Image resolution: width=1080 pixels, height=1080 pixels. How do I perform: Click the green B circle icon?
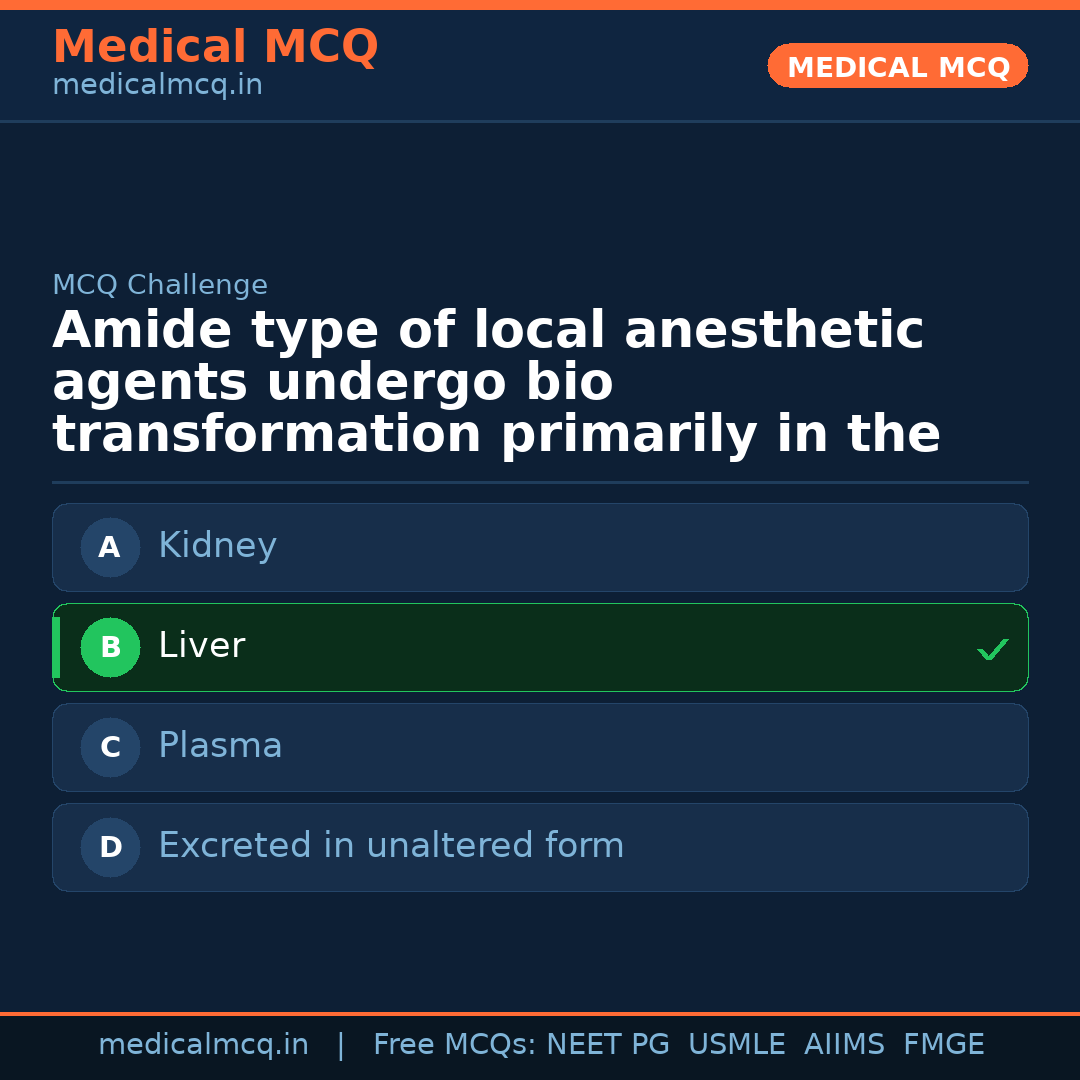(x=110, y=647)
